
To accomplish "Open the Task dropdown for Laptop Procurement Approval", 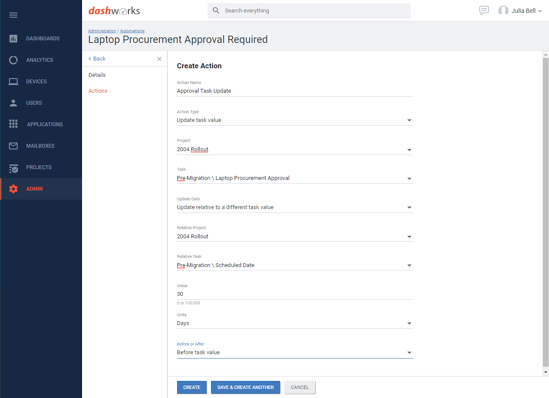I will [294, 178].
